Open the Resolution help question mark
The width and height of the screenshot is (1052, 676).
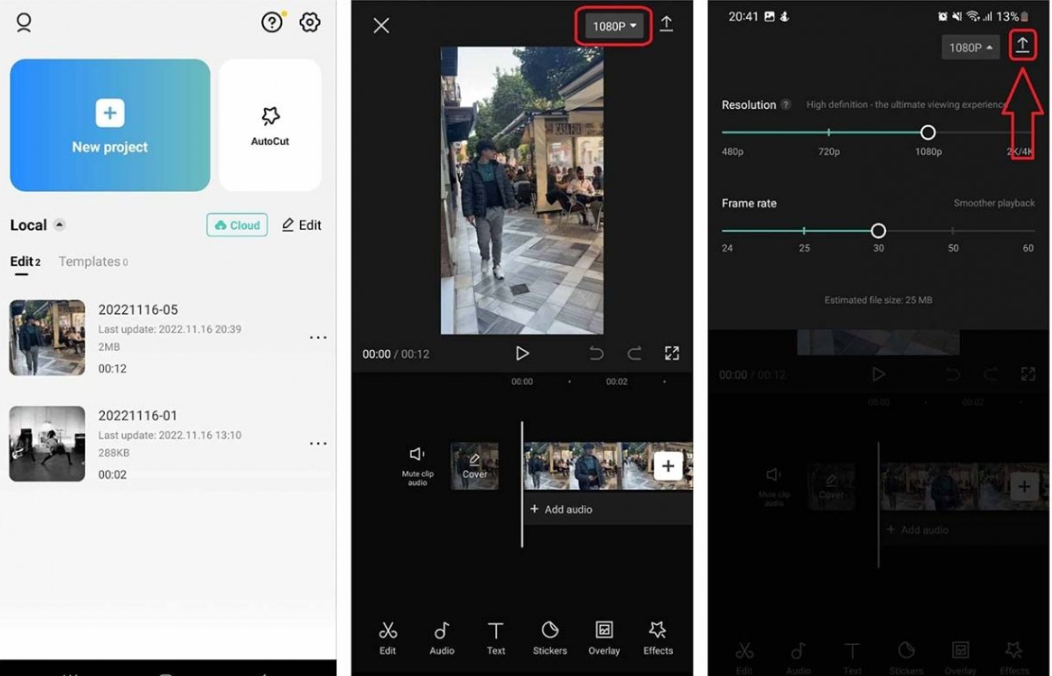[x=786, y=105]
